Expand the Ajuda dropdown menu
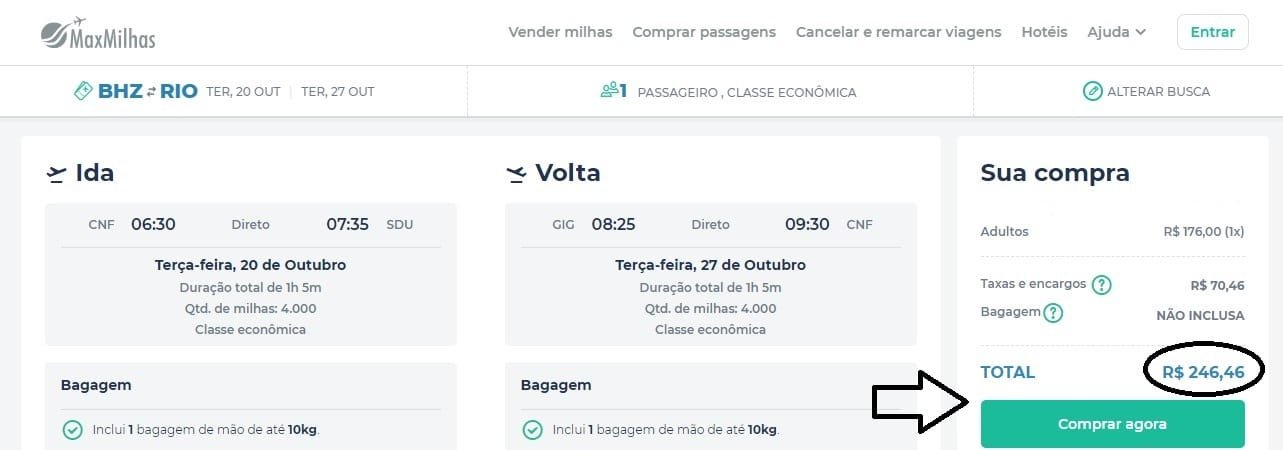Image resolution: width=1283 pixels, height=450 pixels. point(1116,32)
